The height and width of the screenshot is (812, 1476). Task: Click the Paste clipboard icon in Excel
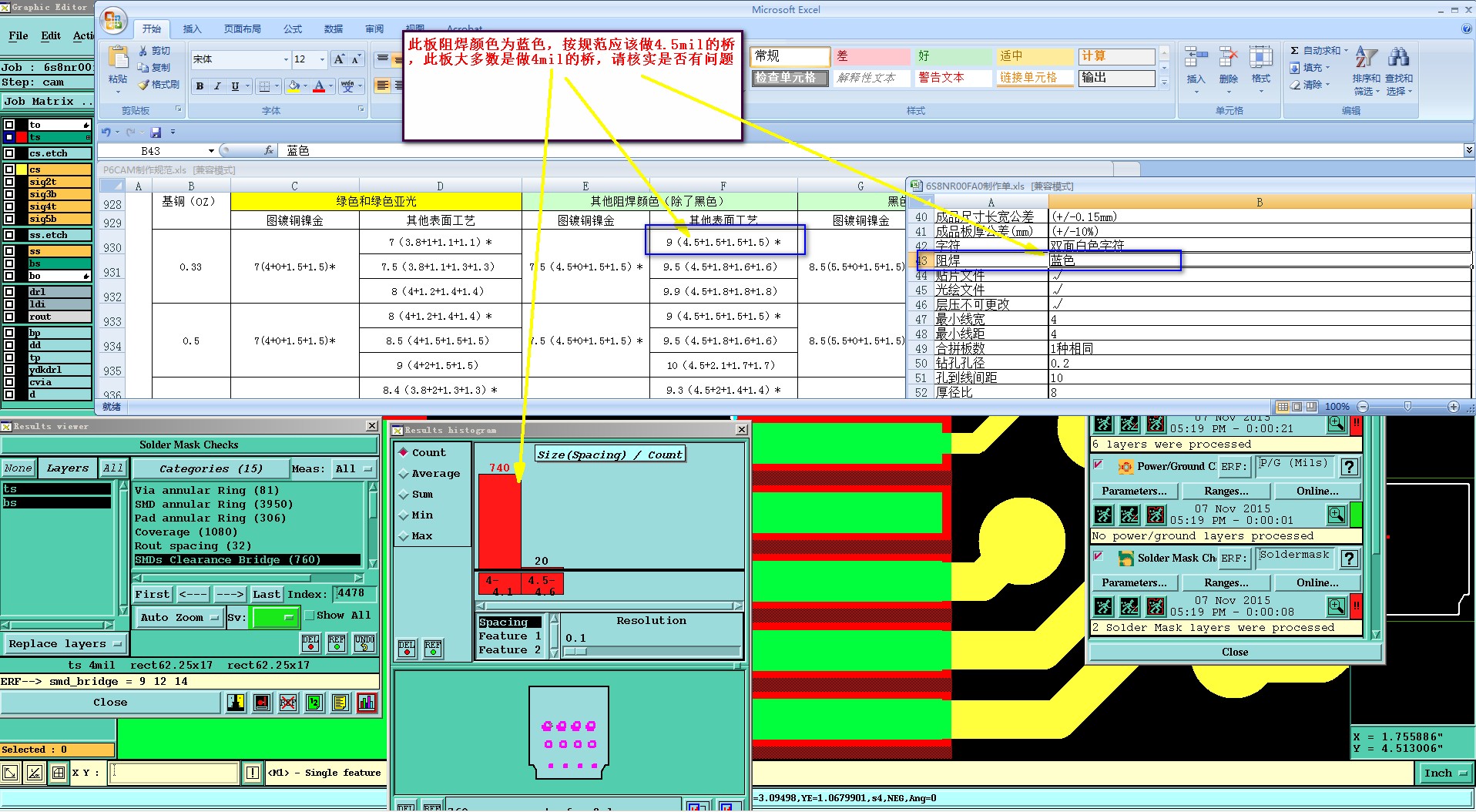click(118, 58)
